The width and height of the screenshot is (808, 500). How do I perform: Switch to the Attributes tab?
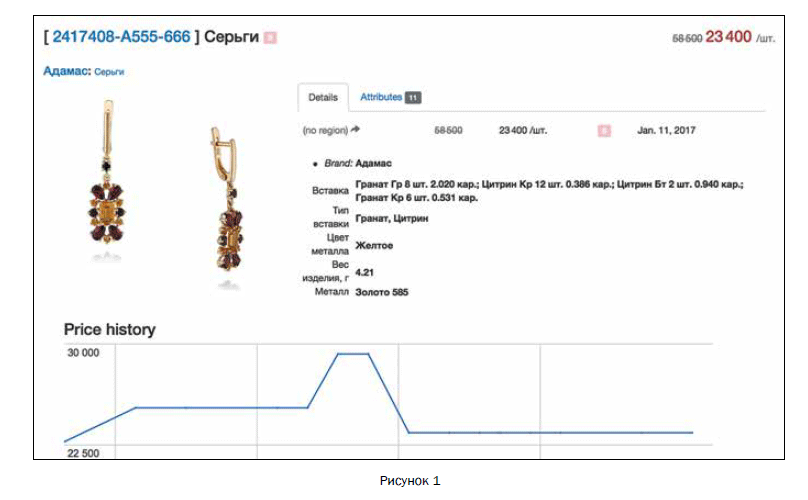tap(381, 98)
